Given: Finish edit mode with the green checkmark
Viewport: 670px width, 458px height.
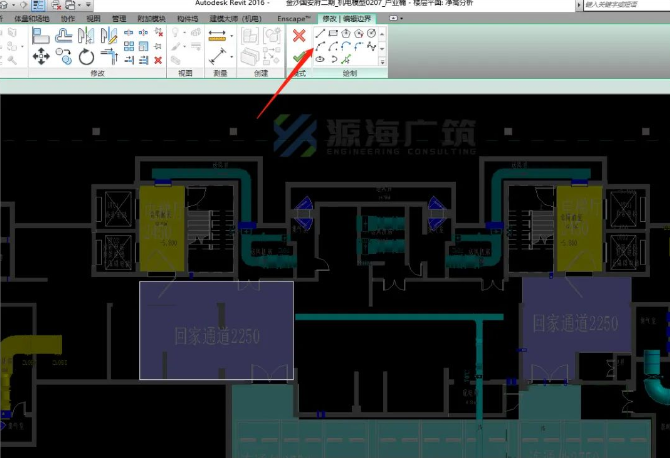Looking at the screenshot, I should 299,57.
